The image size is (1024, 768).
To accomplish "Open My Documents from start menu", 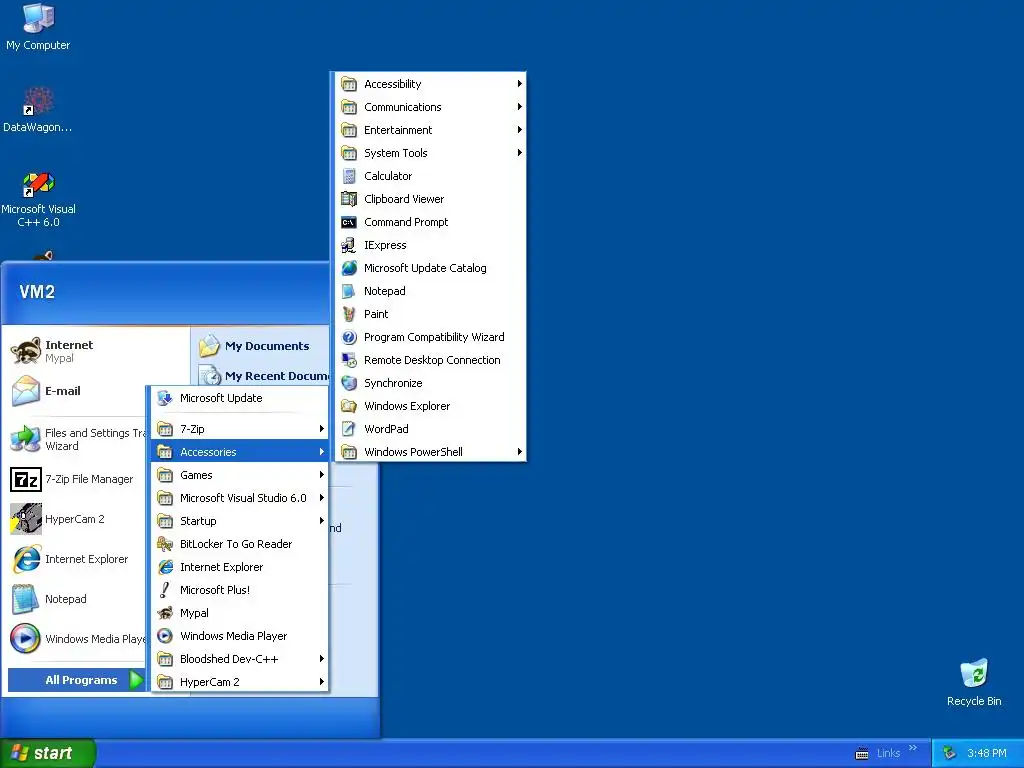I will point(261,346).
